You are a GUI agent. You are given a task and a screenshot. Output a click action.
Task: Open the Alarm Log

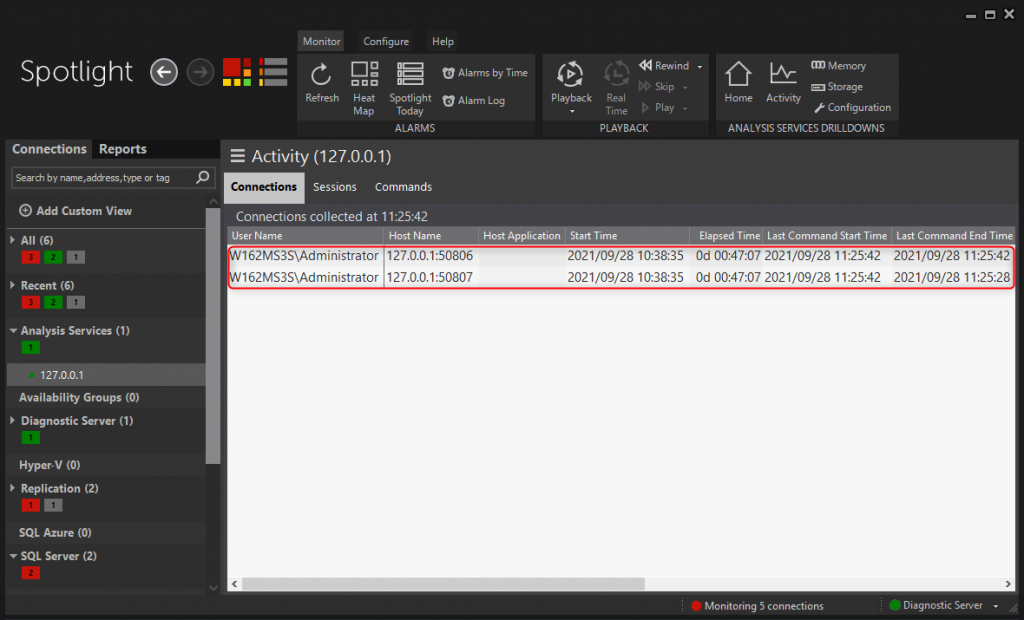pos(473,101)
